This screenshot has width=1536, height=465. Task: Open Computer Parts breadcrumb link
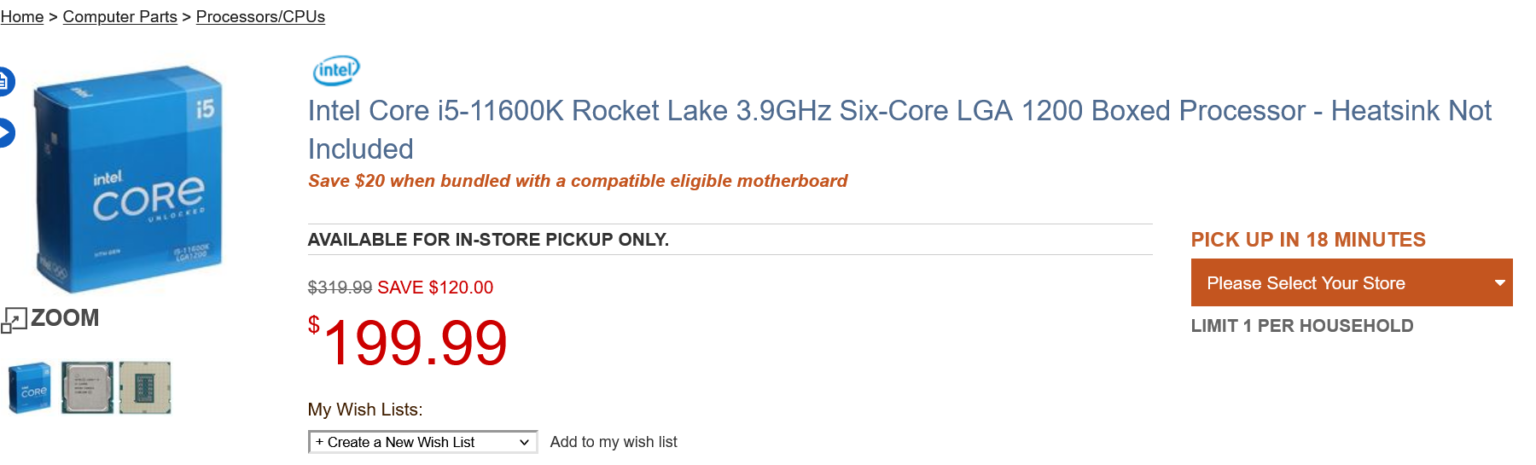120,17
